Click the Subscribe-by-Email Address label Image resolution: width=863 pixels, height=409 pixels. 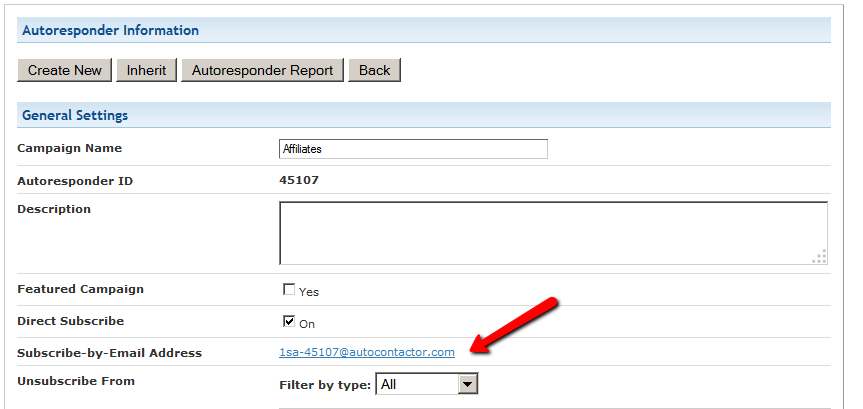[110, 353]
